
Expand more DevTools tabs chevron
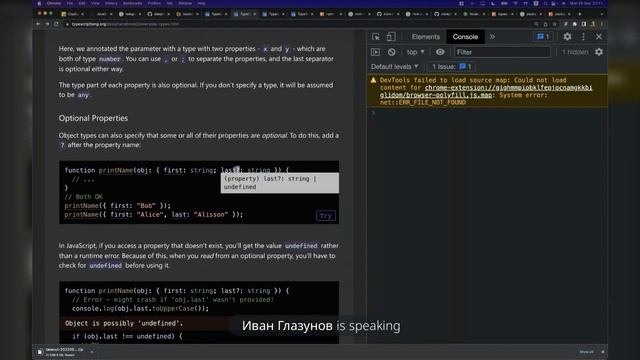(492, 37)
